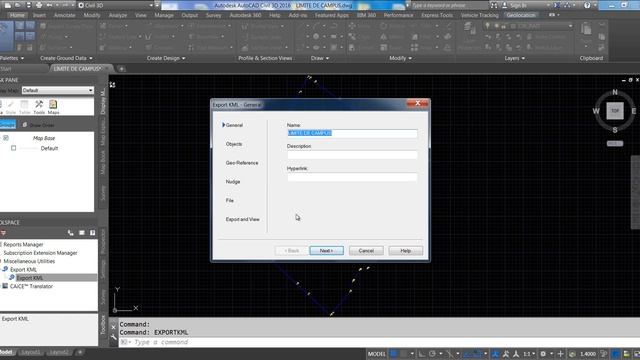Click the S compass direction on ViewCube
The height and width of the screenshot is (360, 640).
(x=615, y=130)
